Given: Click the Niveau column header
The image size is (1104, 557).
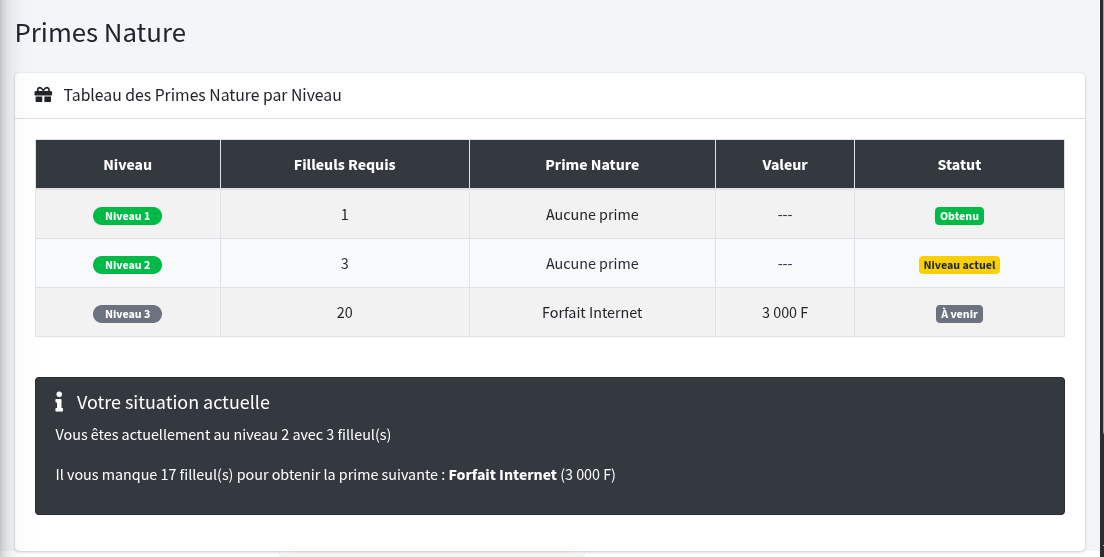Looking at the screenshot, I should coord(128,165).
